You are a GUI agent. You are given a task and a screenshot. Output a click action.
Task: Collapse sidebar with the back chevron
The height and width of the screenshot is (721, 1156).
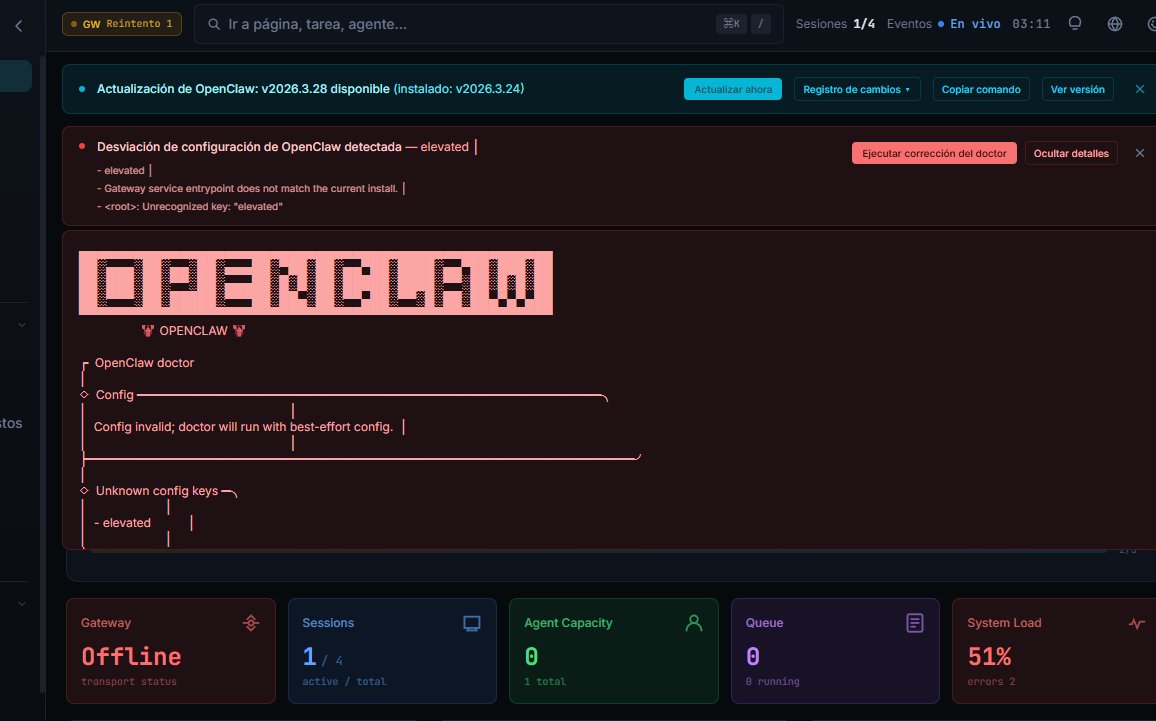pos(19,26)
